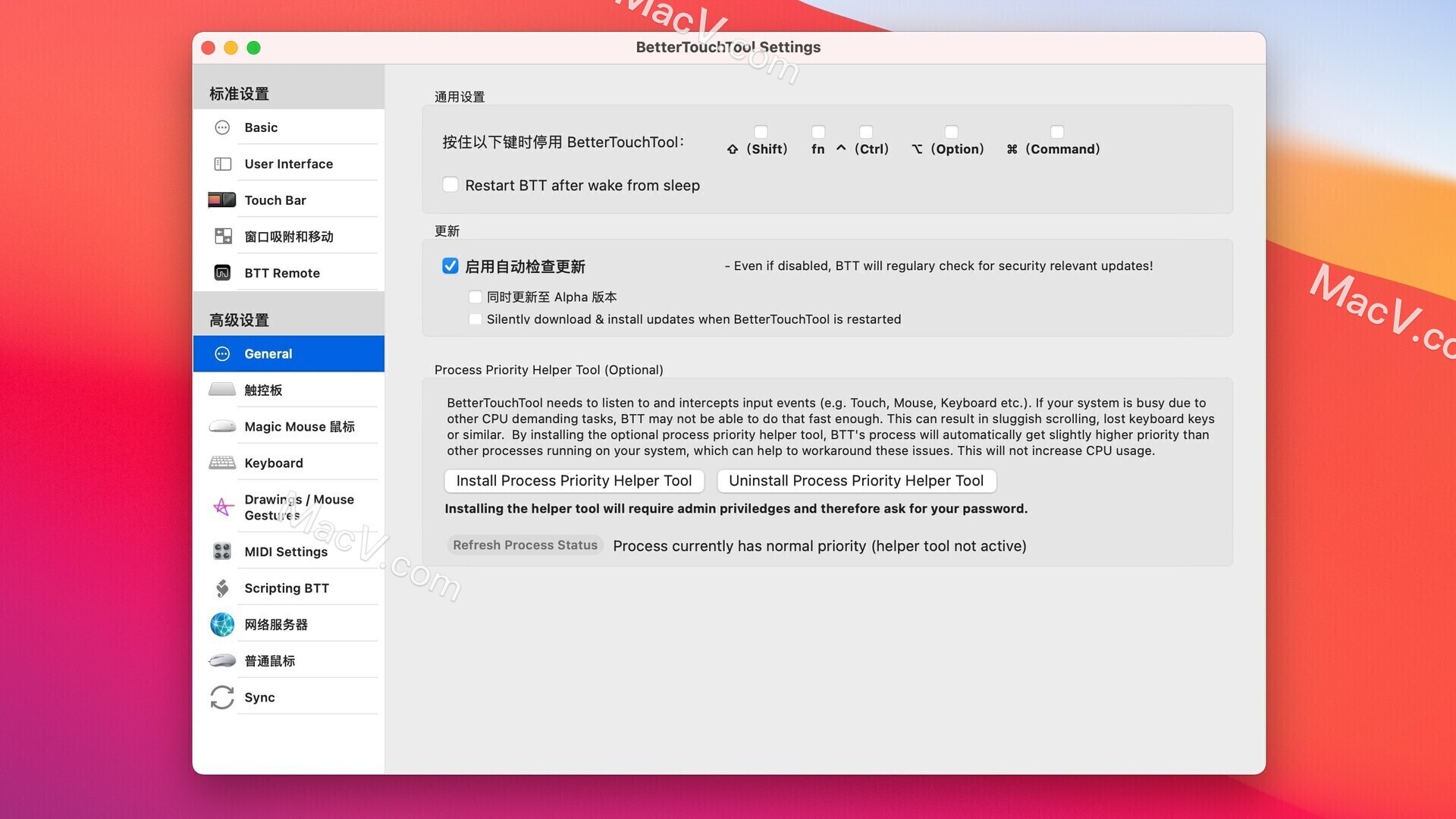Image resolution: width=1456 pixels, height=819 pixels.
Task: Click the trackpad icon beside 触控板
Action: click(222, 390)
